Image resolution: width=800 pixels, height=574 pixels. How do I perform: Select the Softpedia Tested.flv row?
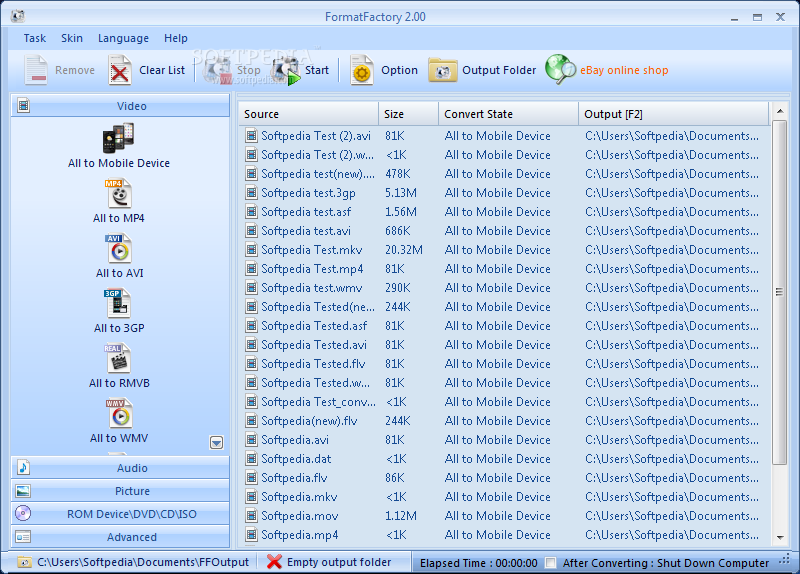tap(504, 364)
